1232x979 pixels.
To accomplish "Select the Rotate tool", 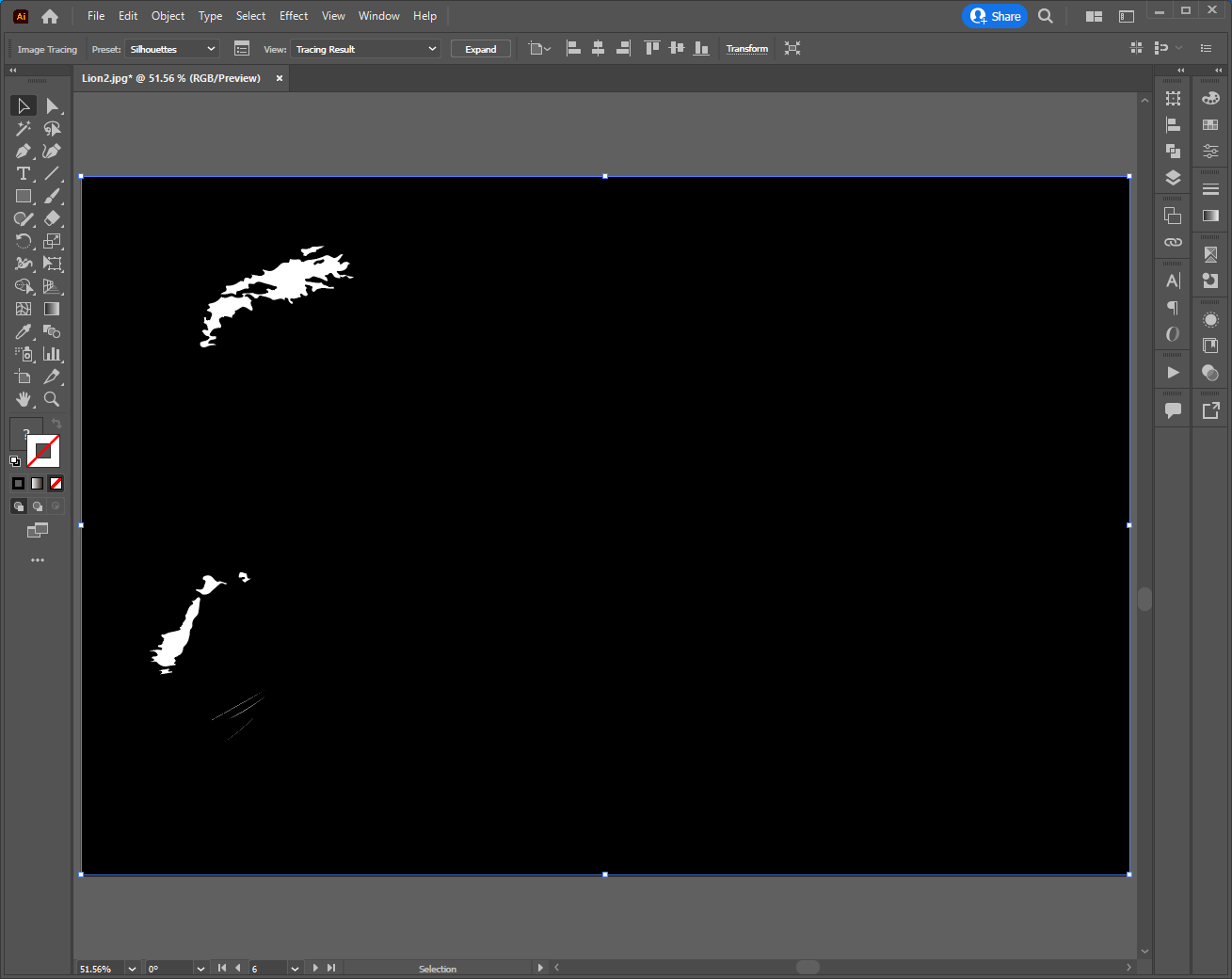I will point(24,241).
